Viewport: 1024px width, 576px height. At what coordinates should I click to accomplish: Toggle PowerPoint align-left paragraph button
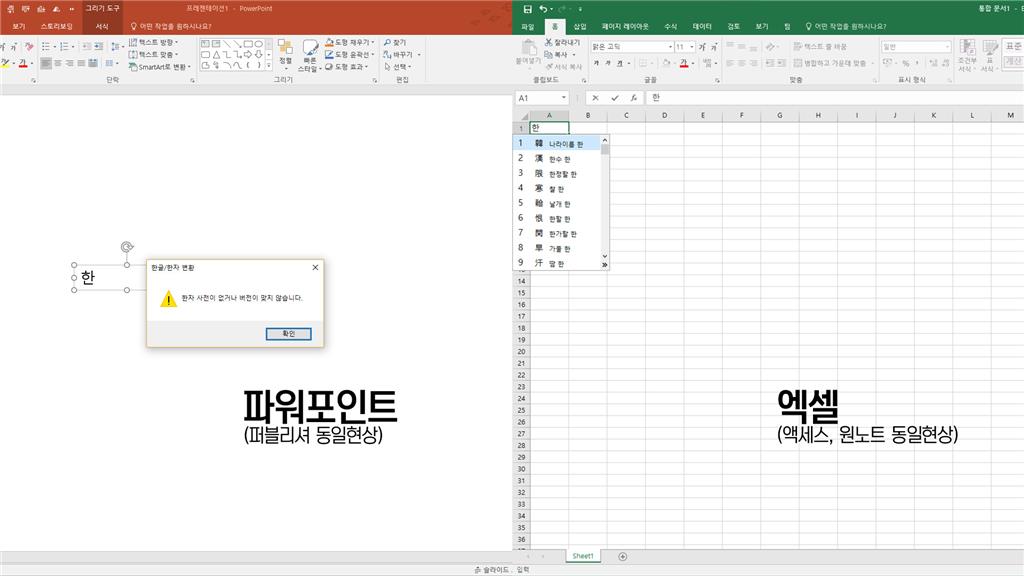tap(46, 63)
